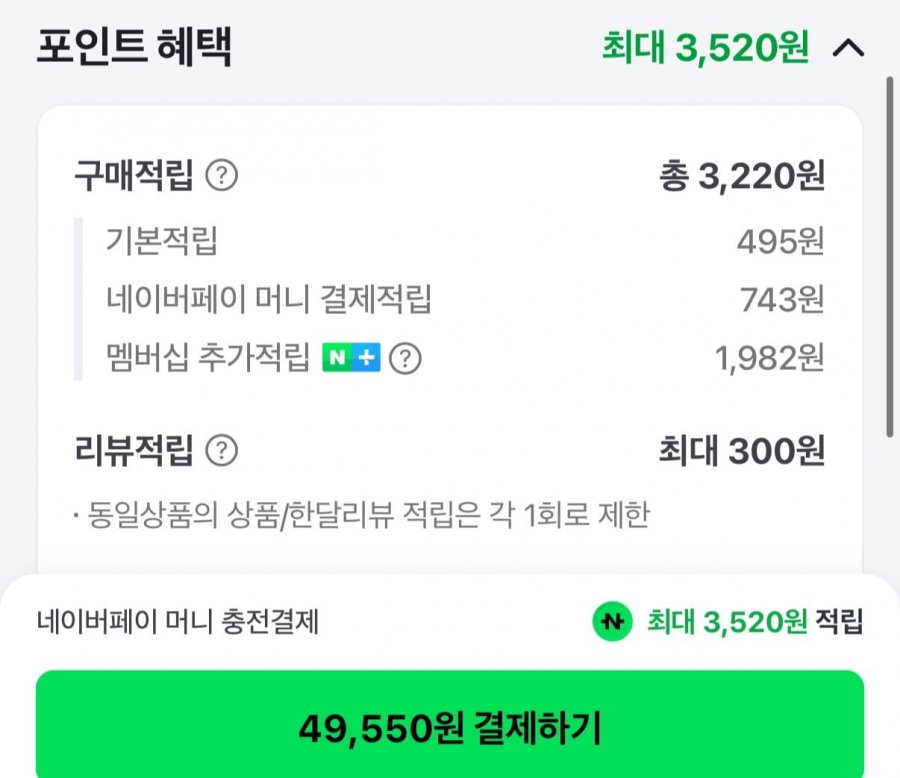The width and height of the screenshot is (900, 778).
Task: Click the 네이버페이 머니 충전결제 label
Action: point(177,622)
